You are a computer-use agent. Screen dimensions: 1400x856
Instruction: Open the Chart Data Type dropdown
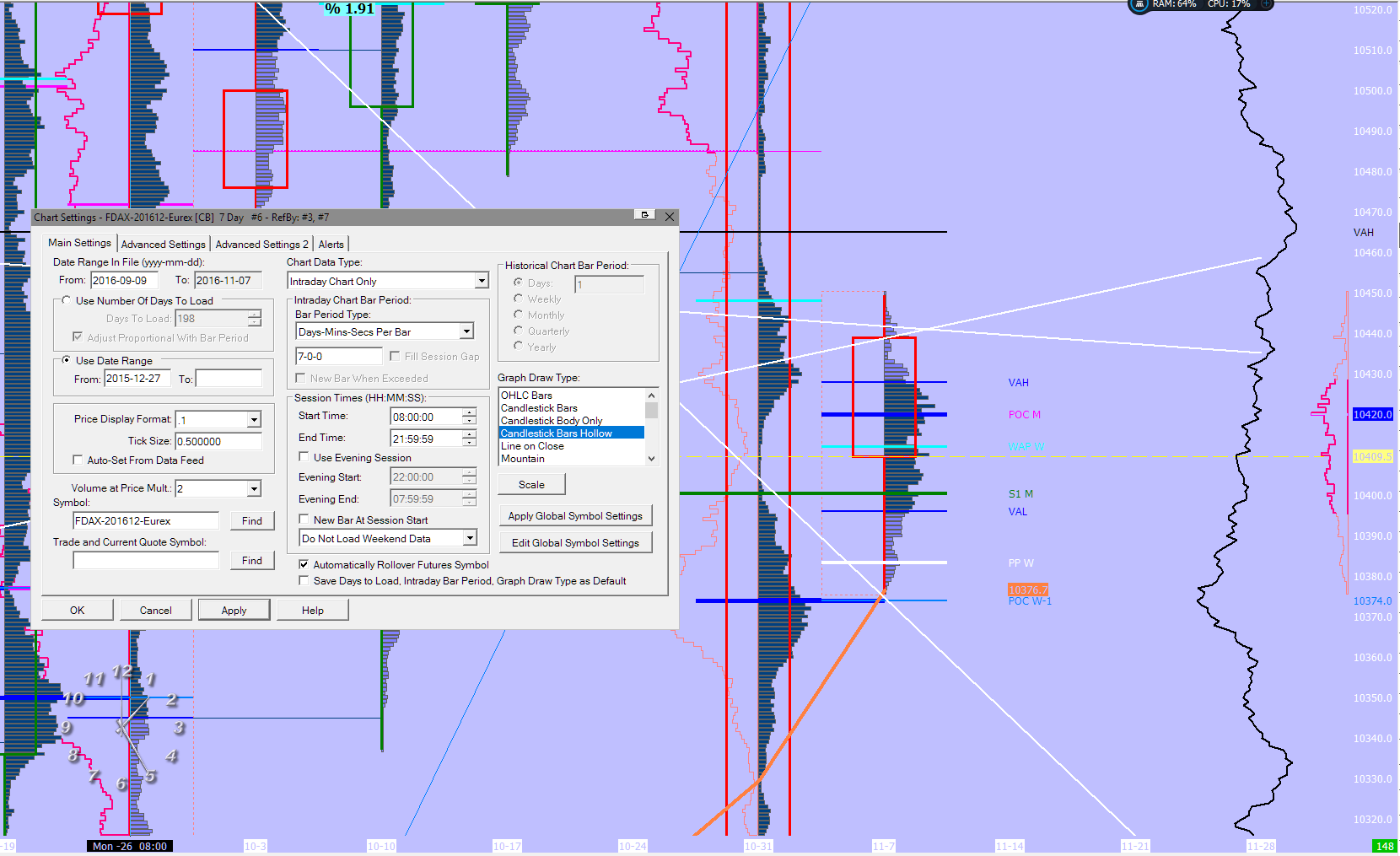(x=482, y=281)
